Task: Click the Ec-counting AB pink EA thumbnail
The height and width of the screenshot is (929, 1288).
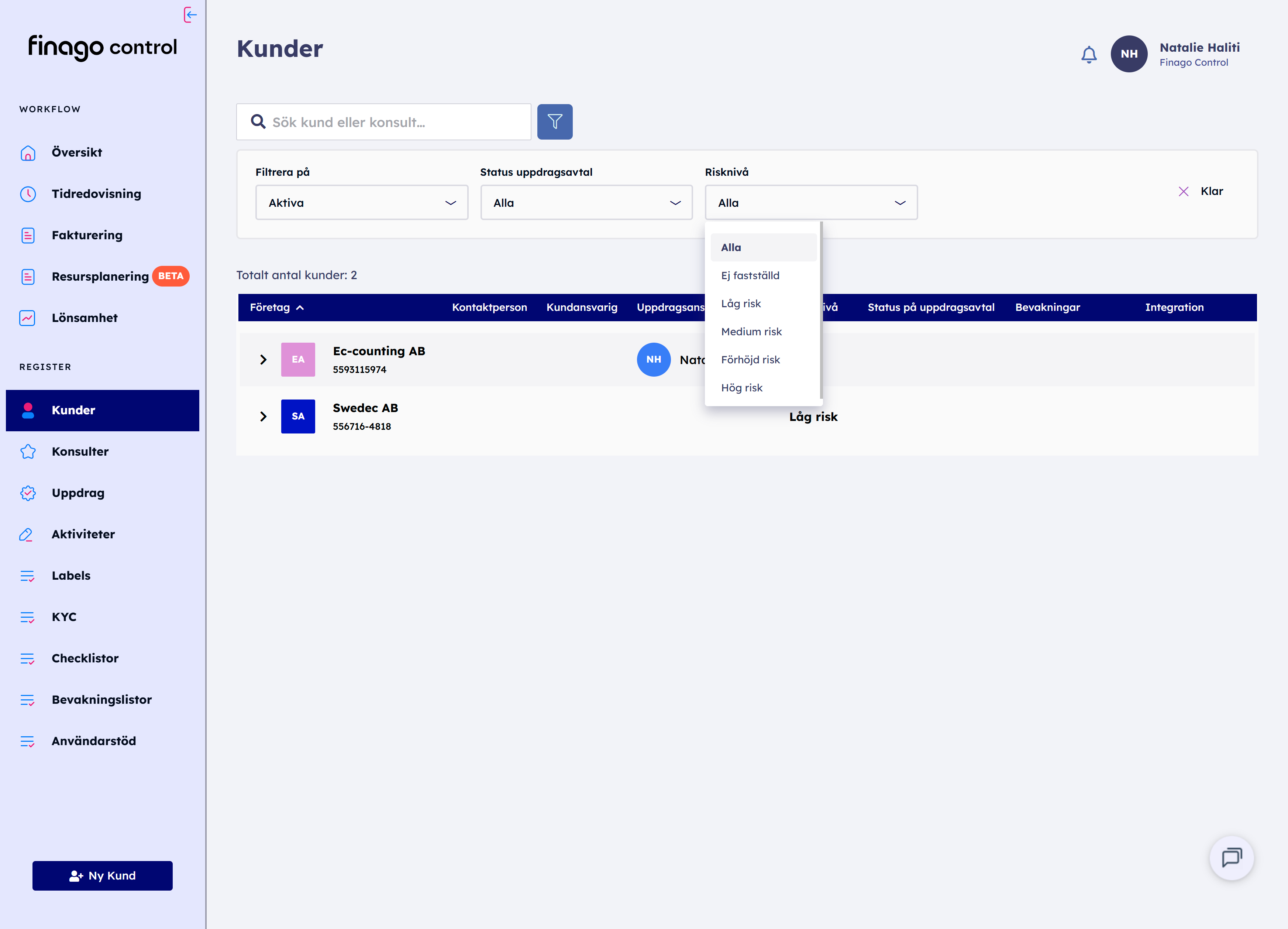Action: pyautogui.click(x=297, y=360)
